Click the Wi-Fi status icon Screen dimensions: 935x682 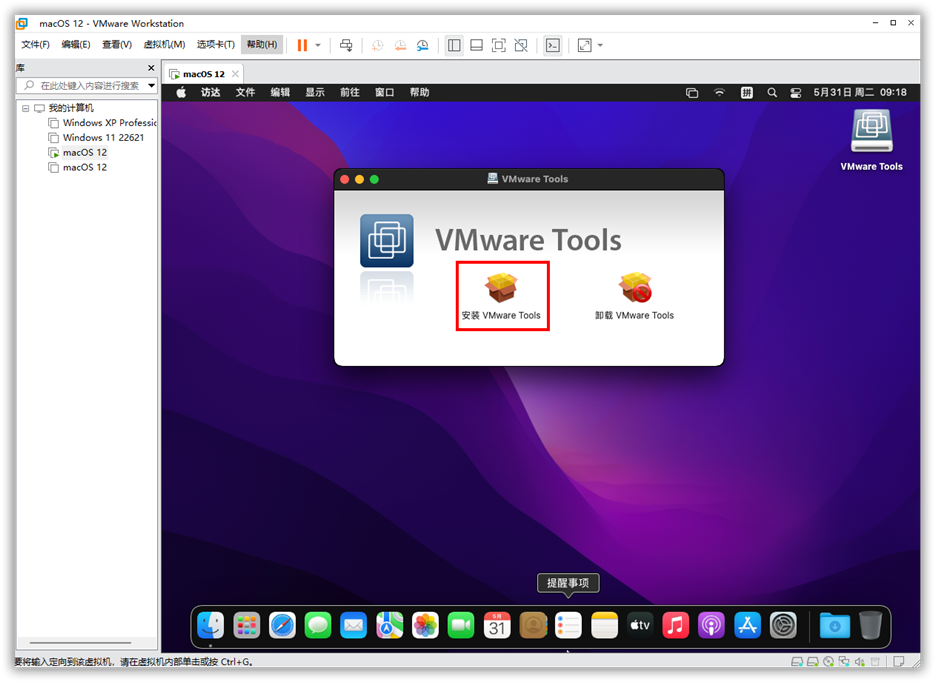pos(719,92)
